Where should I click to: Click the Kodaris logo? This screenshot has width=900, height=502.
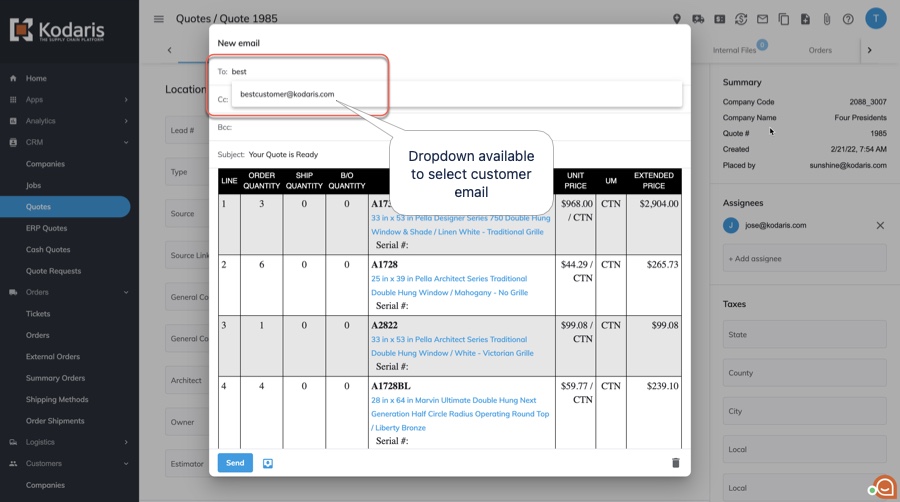[57, 30]
